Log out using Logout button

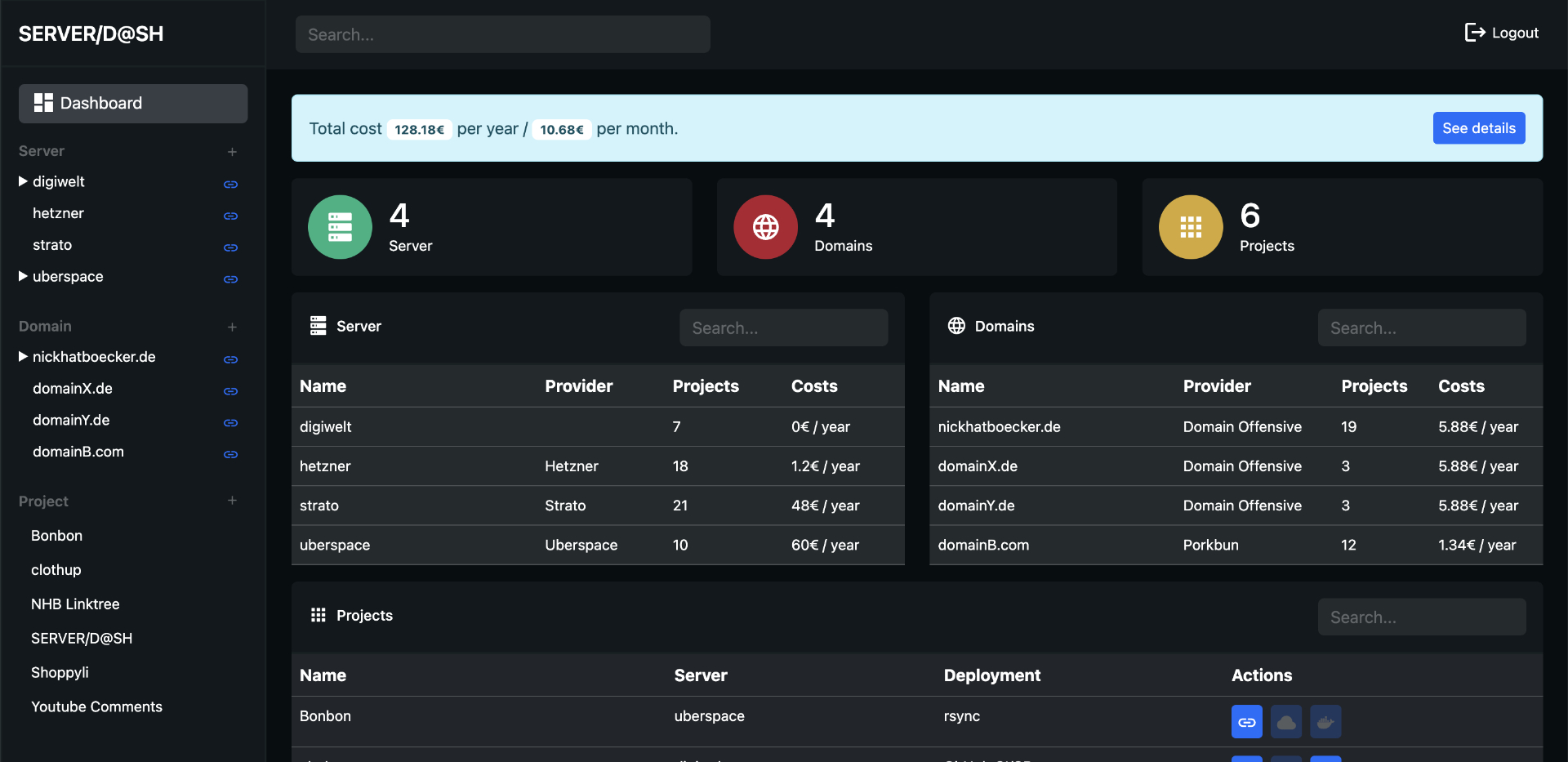coord(1501,33)
